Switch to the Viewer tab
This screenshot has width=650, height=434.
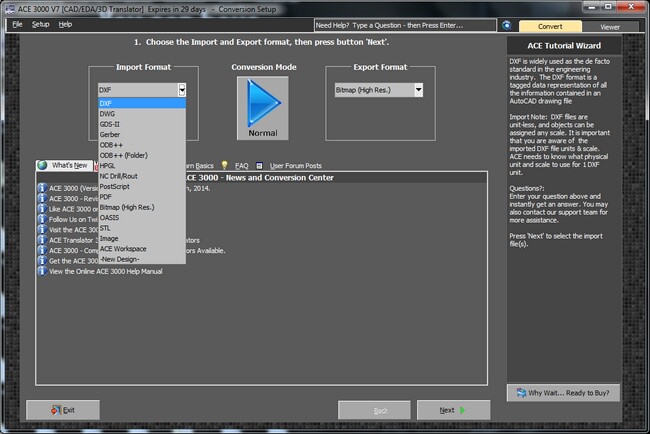tap(610, 27)
